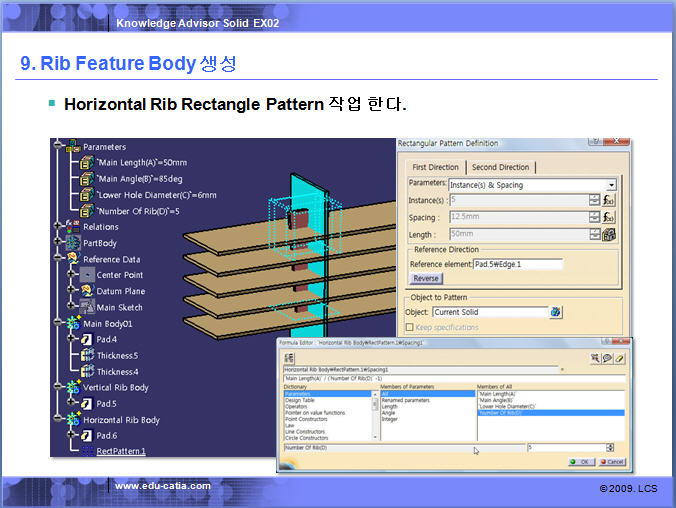Screen dimensions: 676x508
Task: Open formula editor icon beside Instance(s) field
Action: point(608,201)
